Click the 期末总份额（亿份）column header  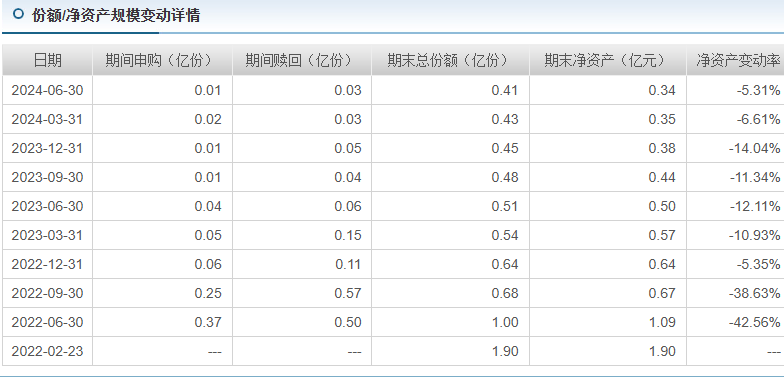pos(450,60)
